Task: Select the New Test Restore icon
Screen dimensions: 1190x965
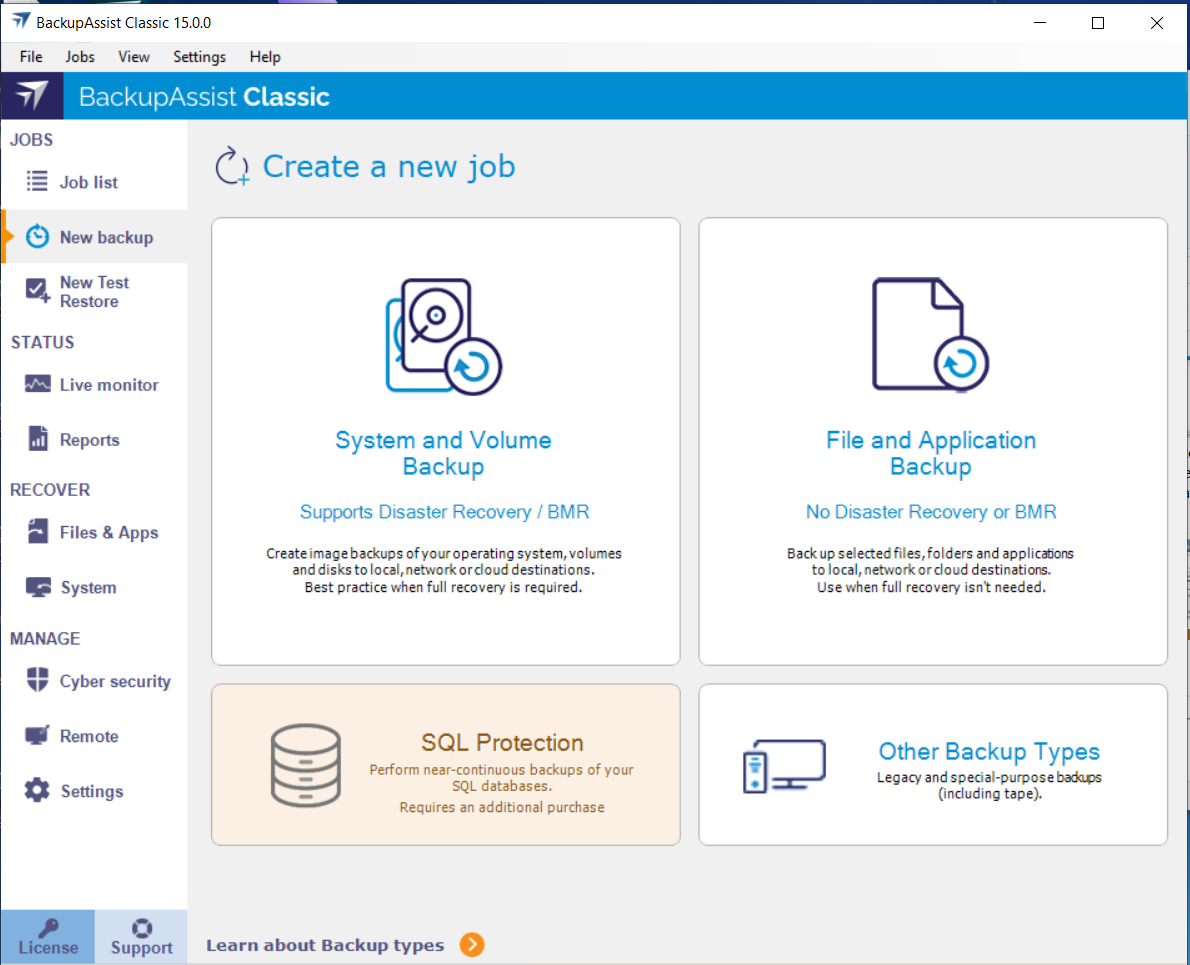Action: click(37, 291)
